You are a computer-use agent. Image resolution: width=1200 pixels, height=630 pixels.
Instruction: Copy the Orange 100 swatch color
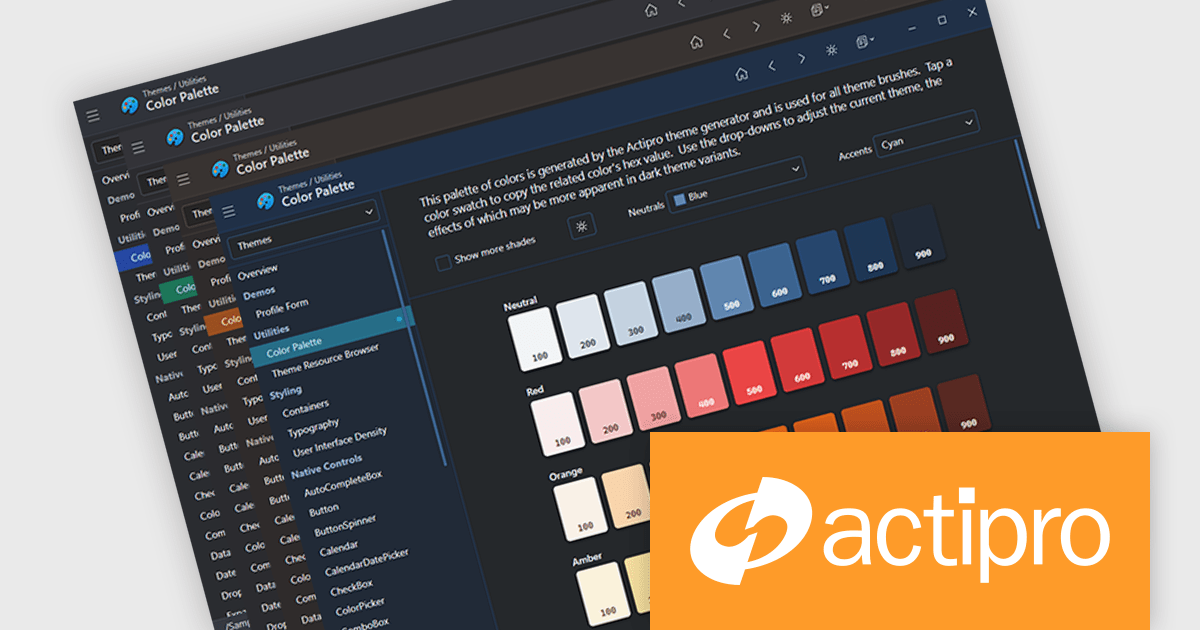[580, 508]
